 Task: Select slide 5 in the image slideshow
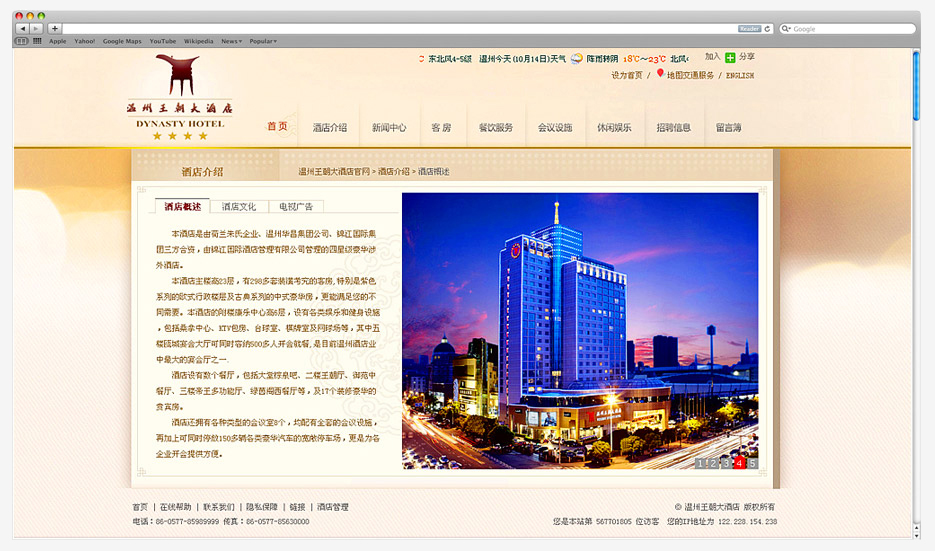click(x=752, y=463)
